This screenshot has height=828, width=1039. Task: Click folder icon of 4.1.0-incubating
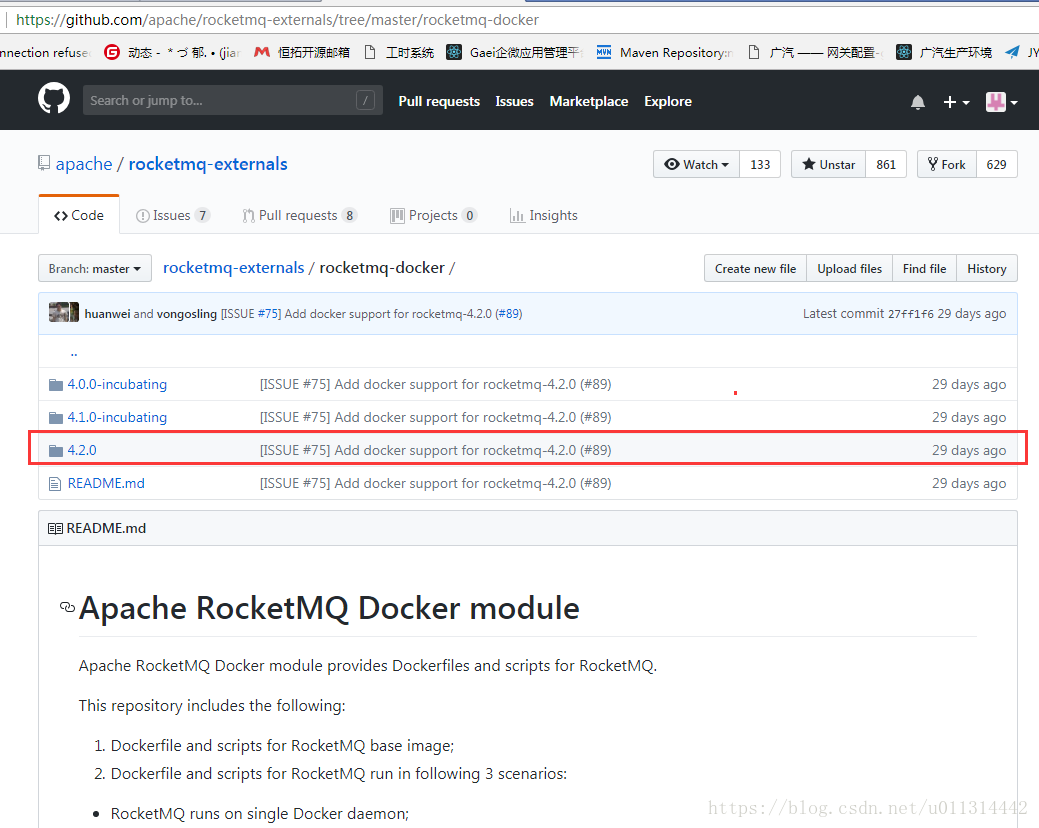(x=56, y=418)
